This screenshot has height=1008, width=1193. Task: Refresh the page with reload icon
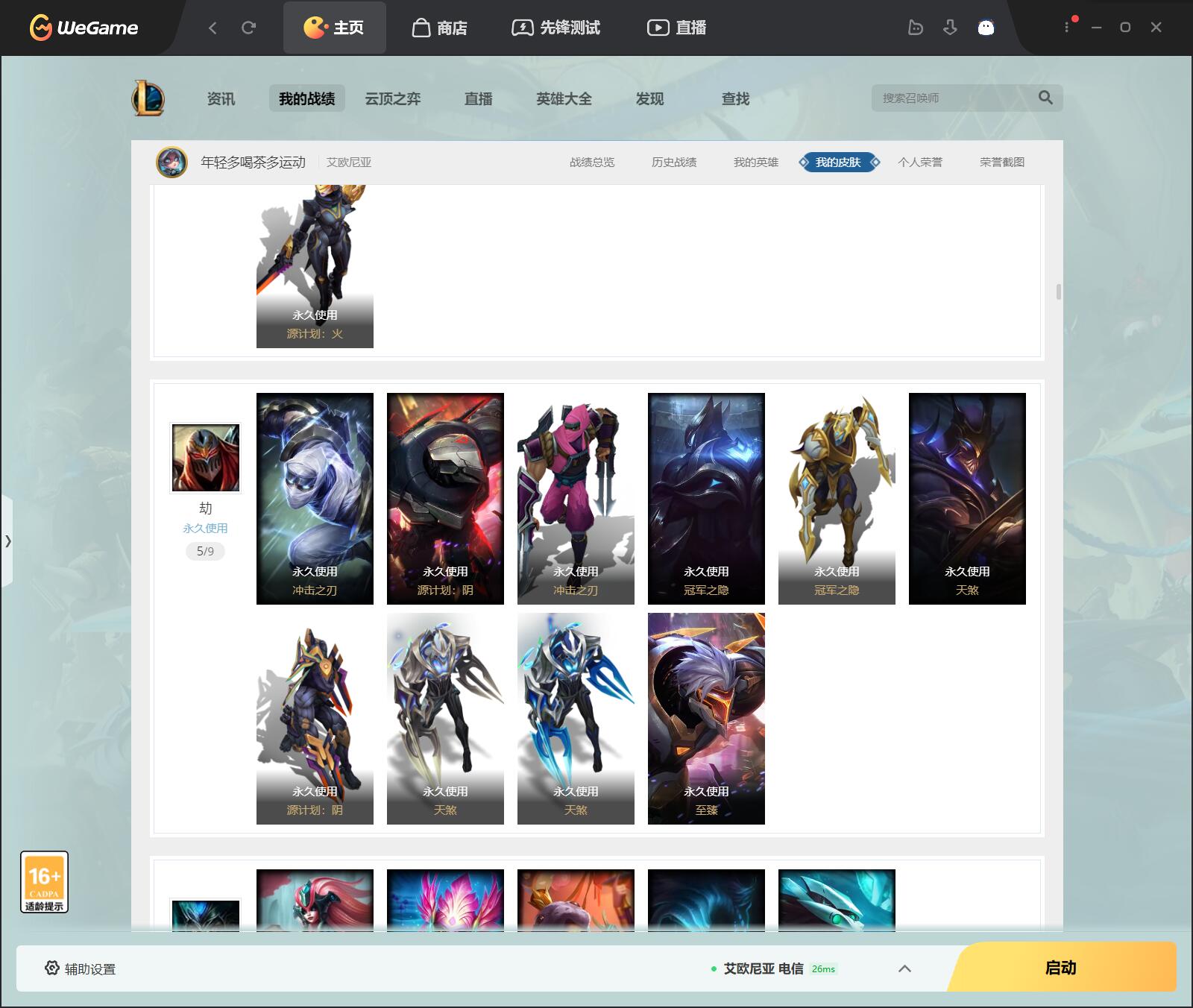(248, 28)
